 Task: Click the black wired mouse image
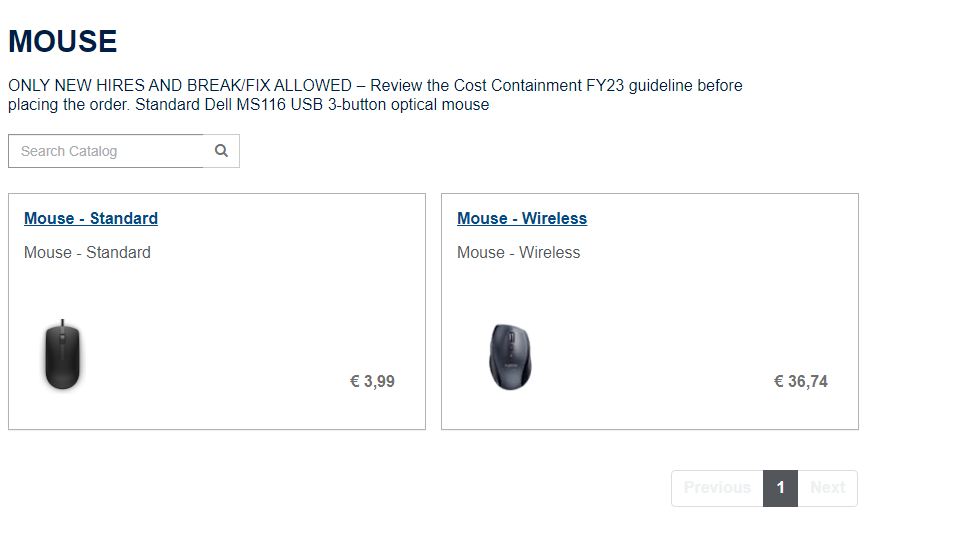tap(63, 355)
